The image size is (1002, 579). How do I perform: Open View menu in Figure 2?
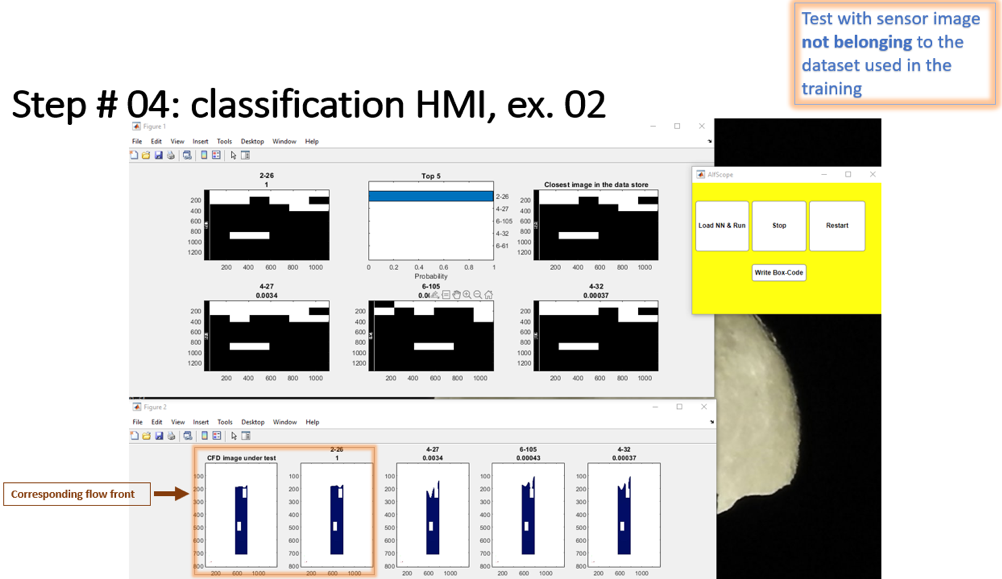coord(178,422)
